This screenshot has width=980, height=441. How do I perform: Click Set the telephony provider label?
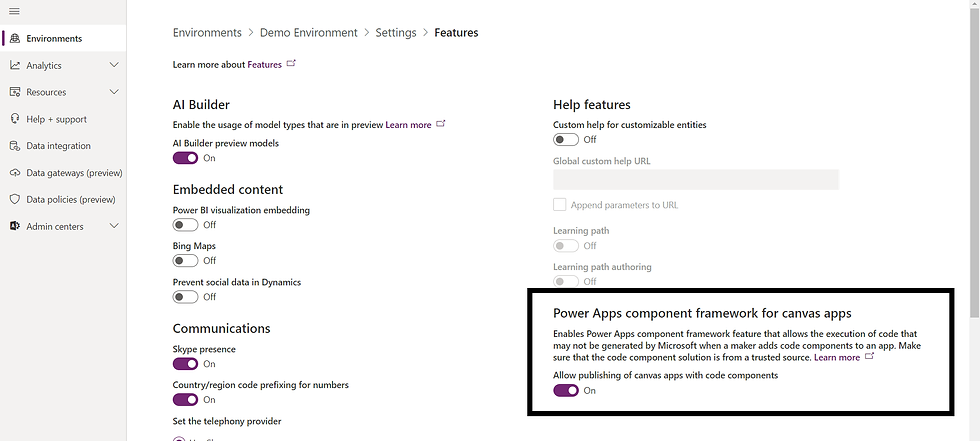[227, 421]
